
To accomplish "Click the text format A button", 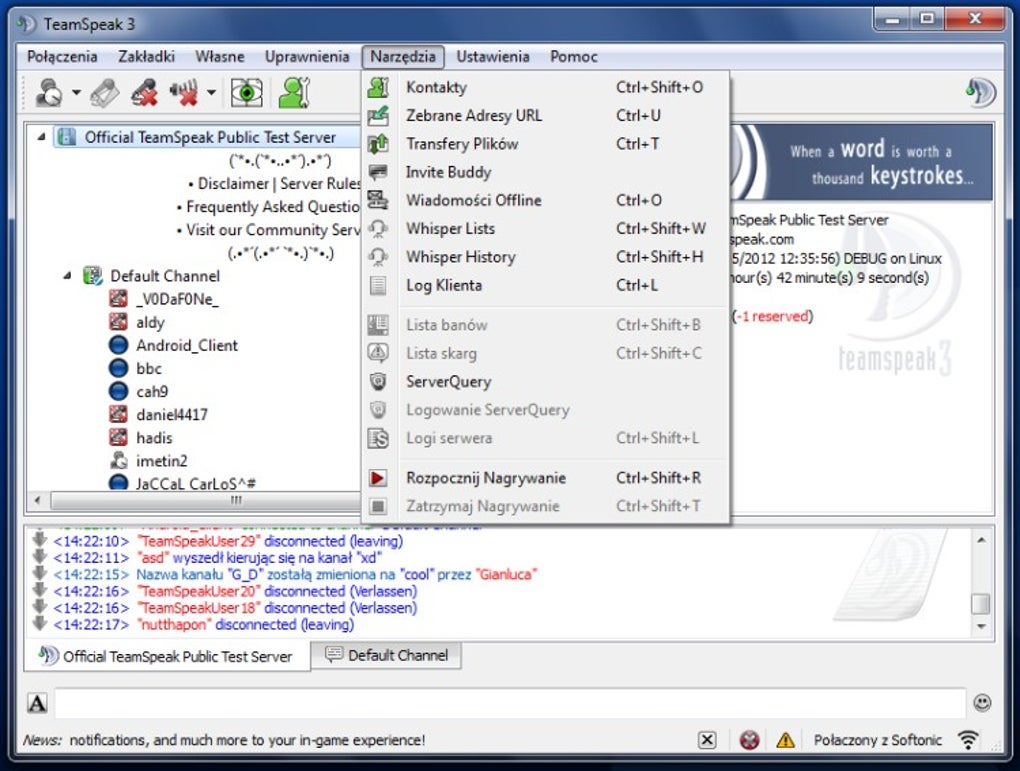I will pyautogui.click(x=37, y=703).
